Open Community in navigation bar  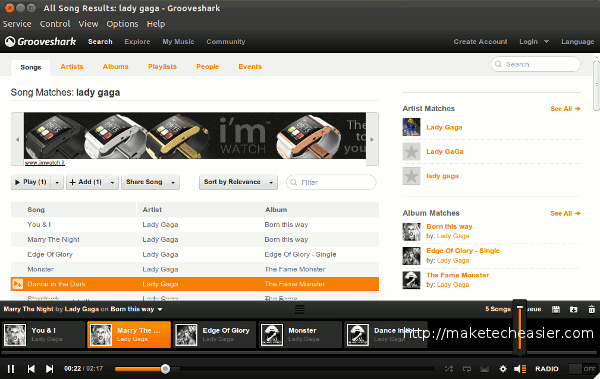pos(226,41)
